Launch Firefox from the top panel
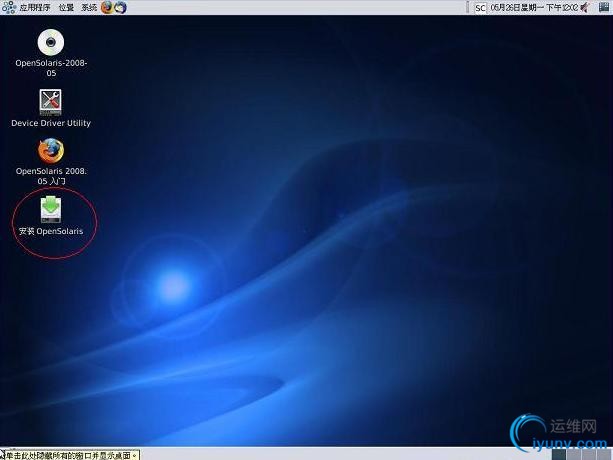This screenshot has width=613, height=460. [x=107, y=7]
